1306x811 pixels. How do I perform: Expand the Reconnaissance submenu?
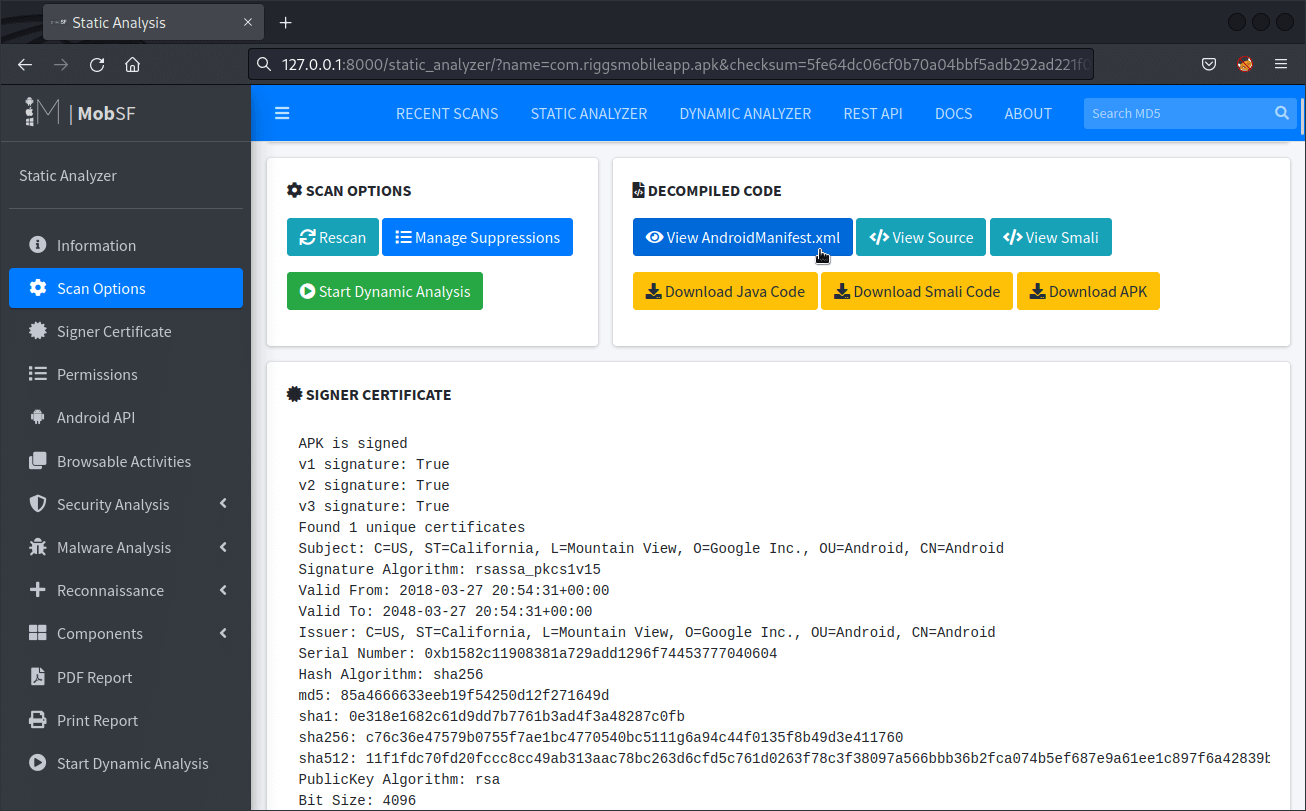coord(223,590)
